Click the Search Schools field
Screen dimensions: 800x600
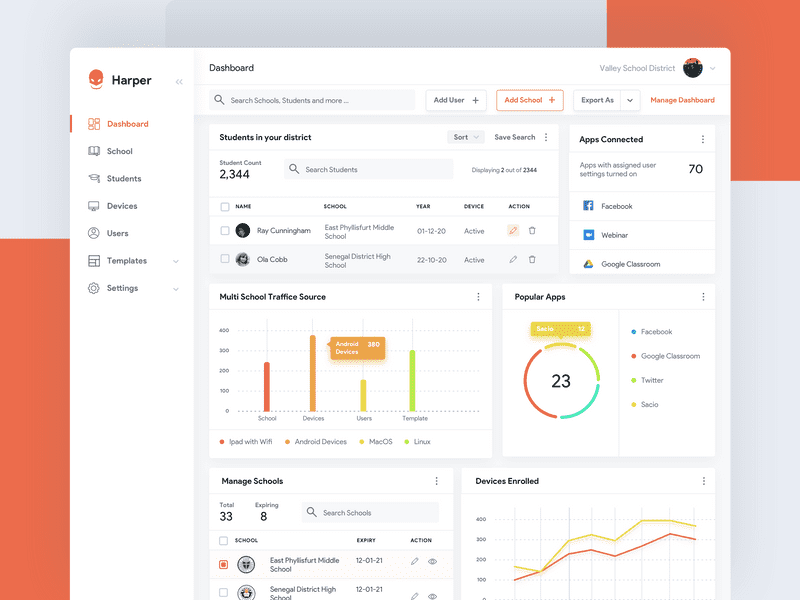click(x=370, y=512)
